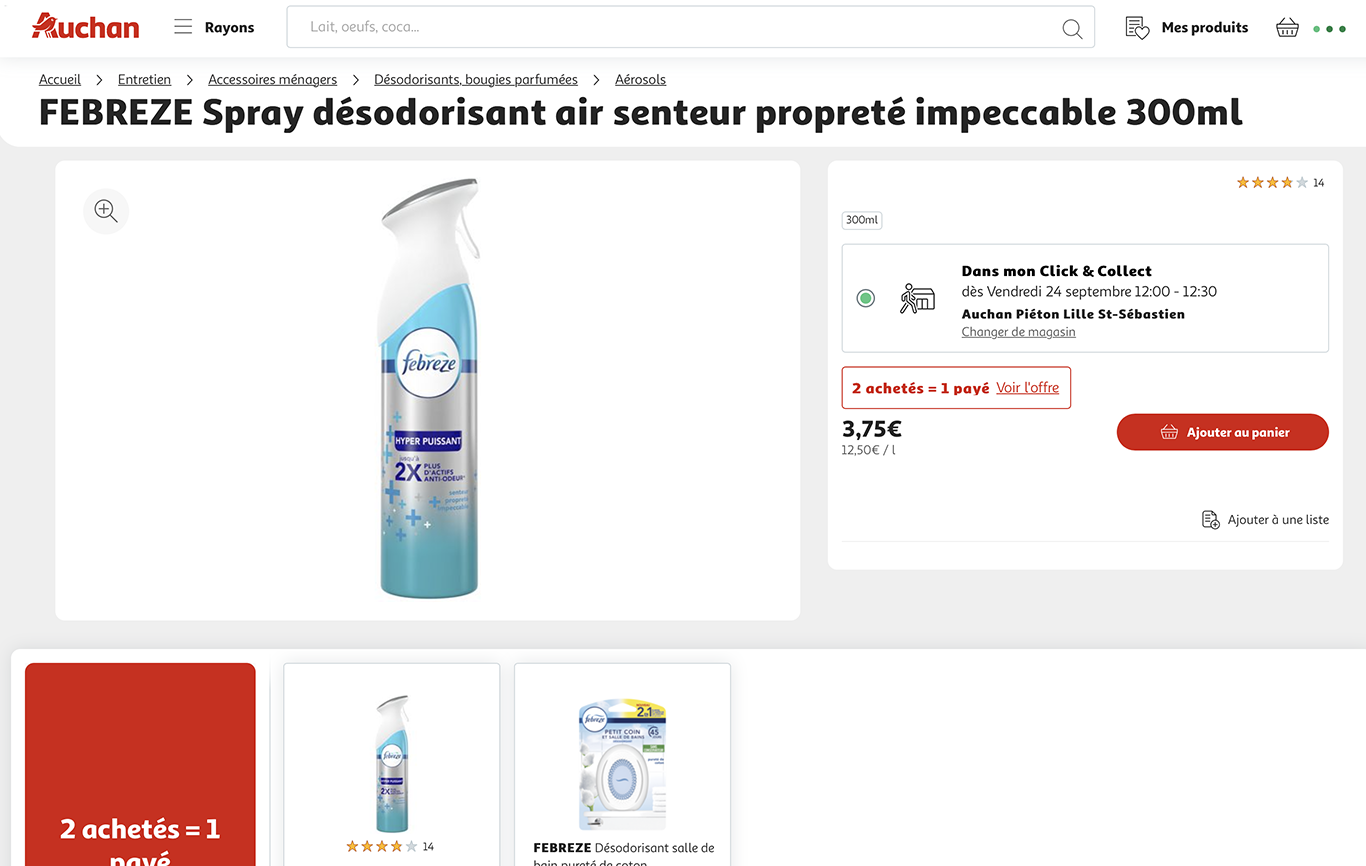Click Changer de magasin link

(x=1018, y=332)
